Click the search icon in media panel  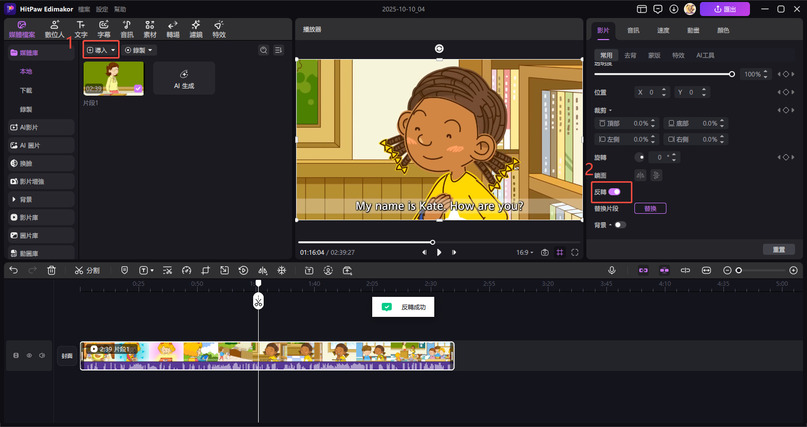(x=263, y=49)
